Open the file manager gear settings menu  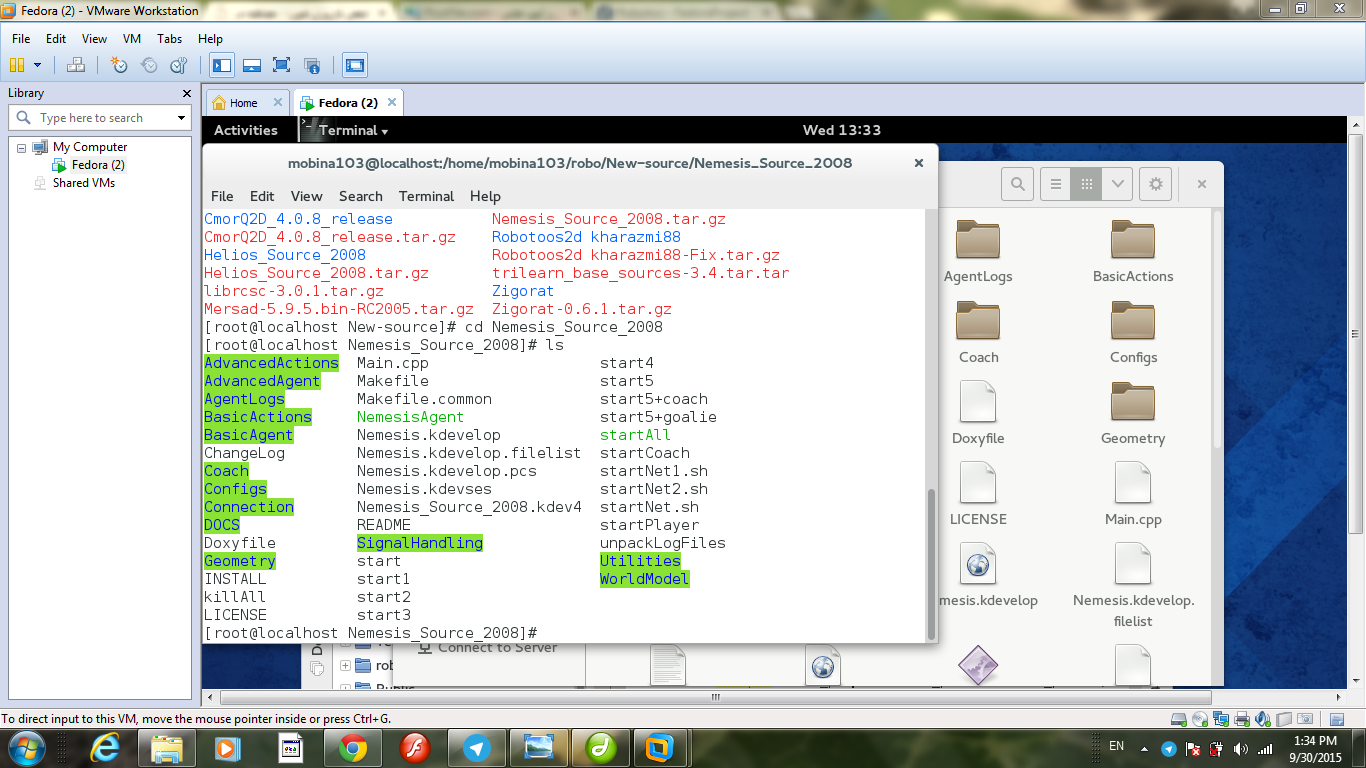tap(1156, 184)
